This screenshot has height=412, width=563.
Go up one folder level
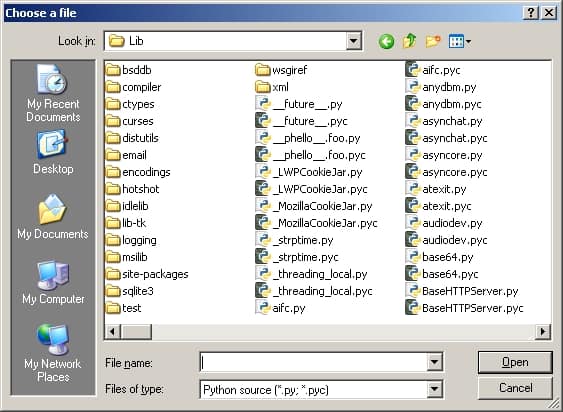pos(410,41)
